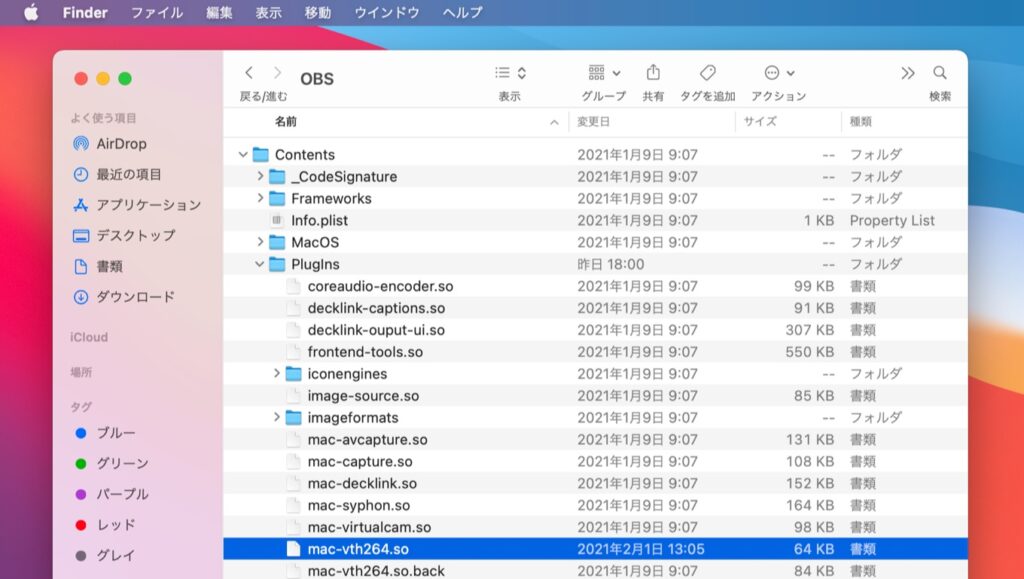Open the share icon in the toolbar
Image resolution: width=1024 pixels, height=579 pixels.
coord(653,72)
